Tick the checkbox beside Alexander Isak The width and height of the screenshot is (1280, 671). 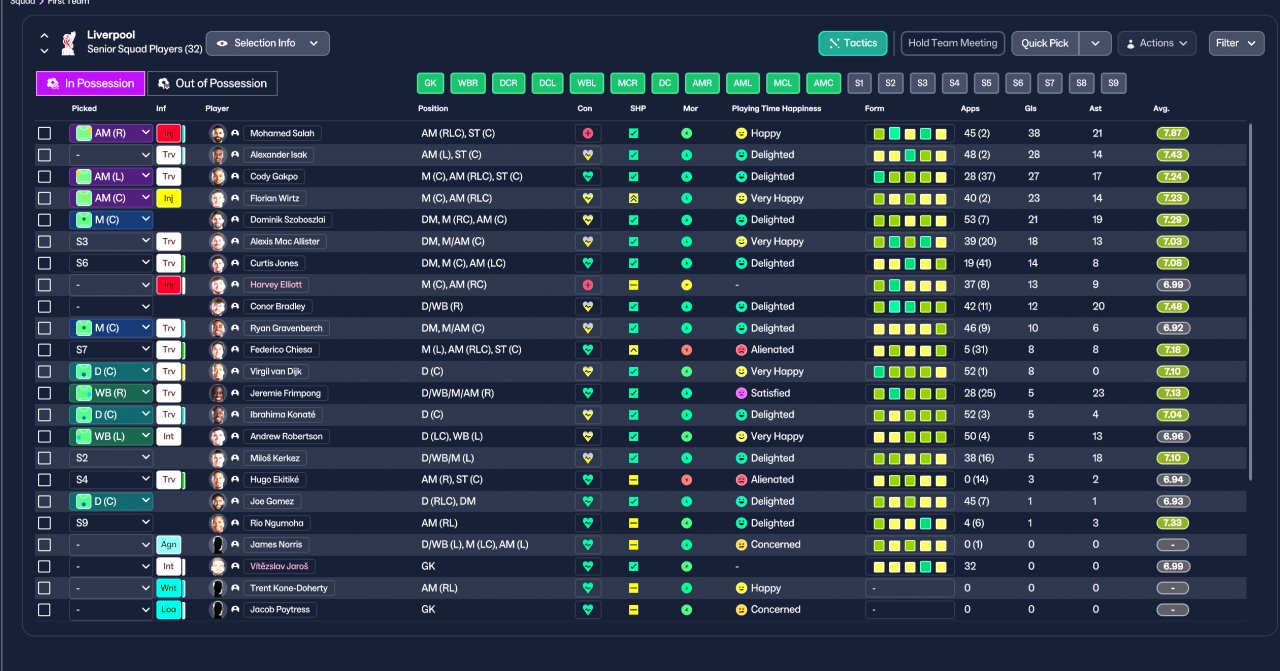pos(44,155)
